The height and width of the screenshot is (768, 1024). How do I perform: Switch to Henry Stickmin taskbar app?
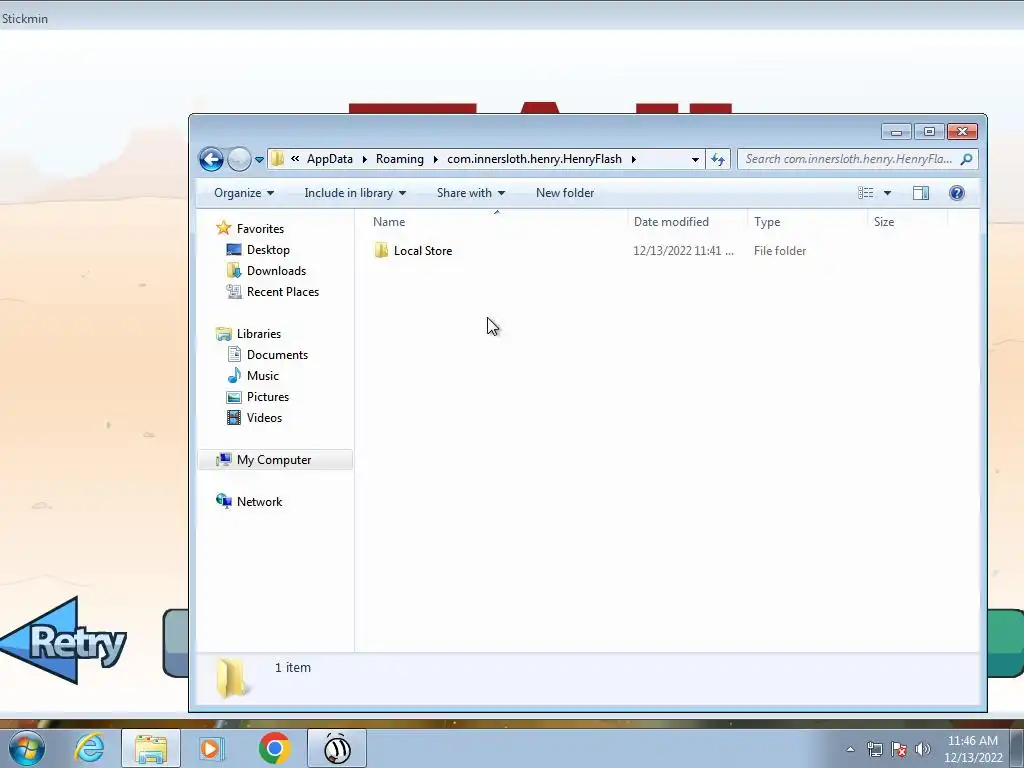[x=337, y=748]
